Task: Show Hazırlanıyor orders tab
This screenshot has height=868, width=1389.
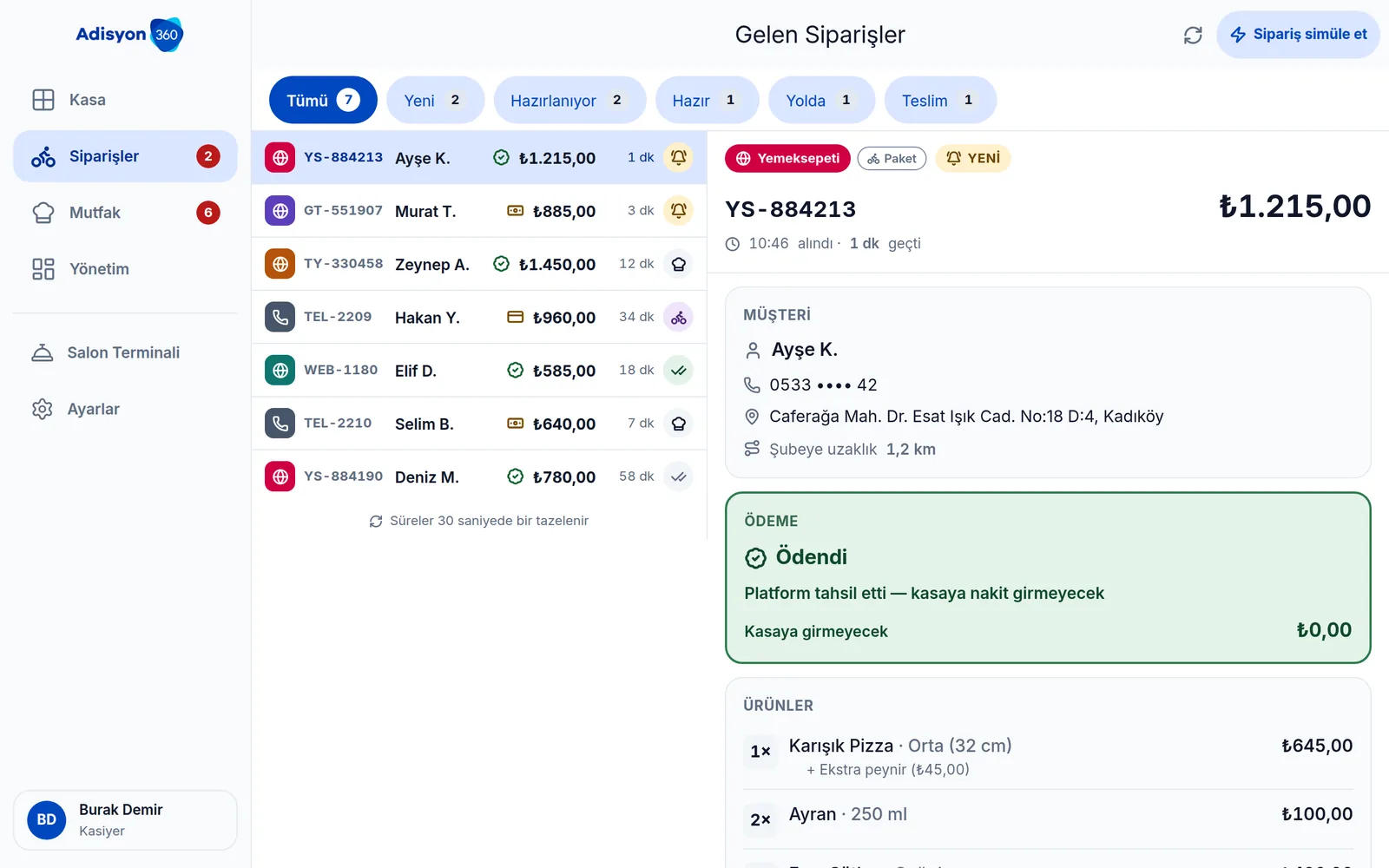Action: tap(569, 100)
